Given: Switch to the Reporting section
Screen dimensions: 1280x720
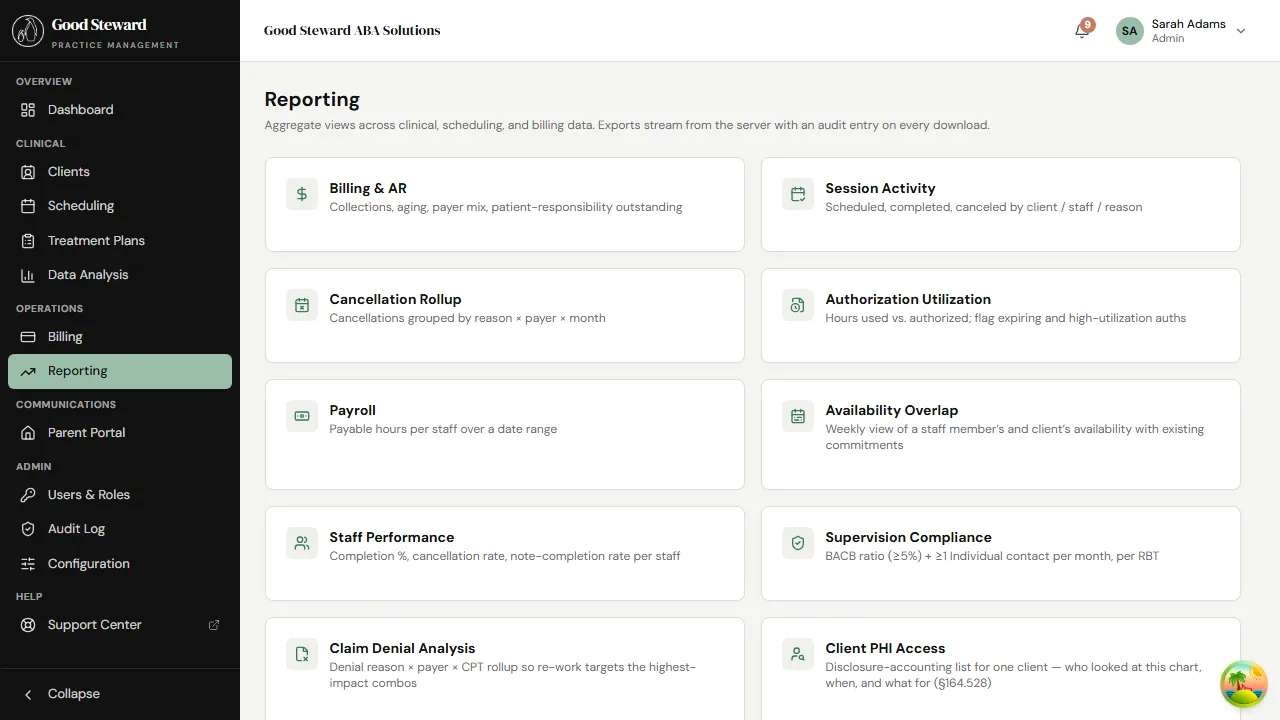Looking at the screenshot, I should coord(77,370).
